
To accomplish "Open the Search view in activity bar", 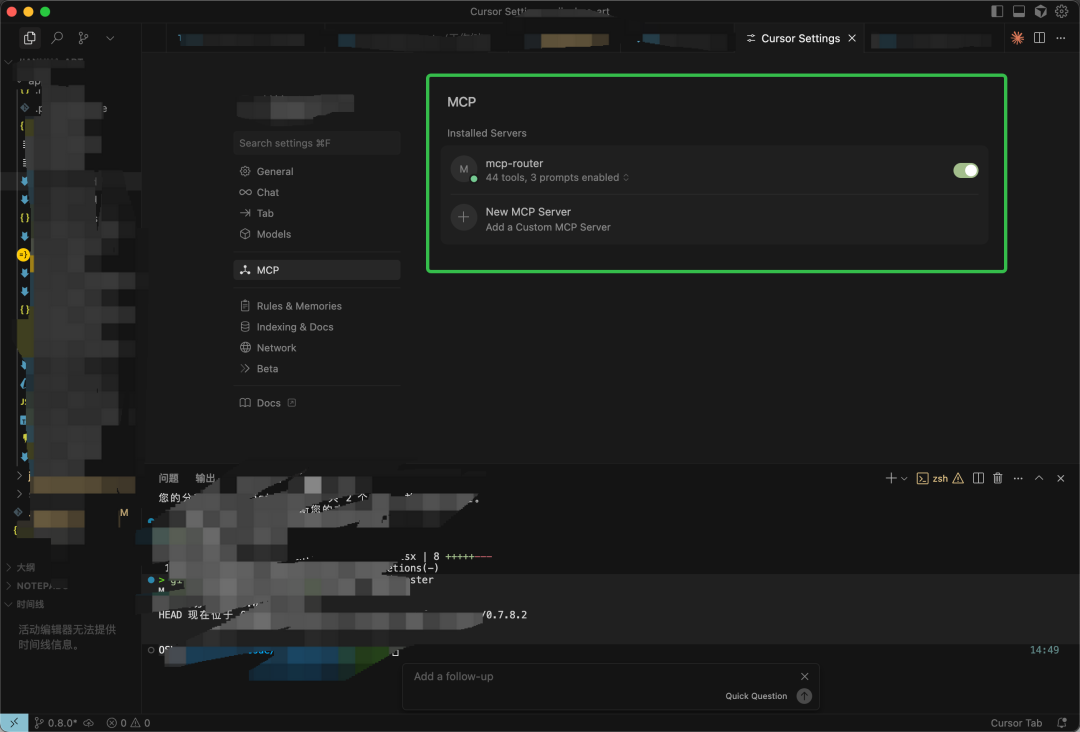I will [57, 38].
